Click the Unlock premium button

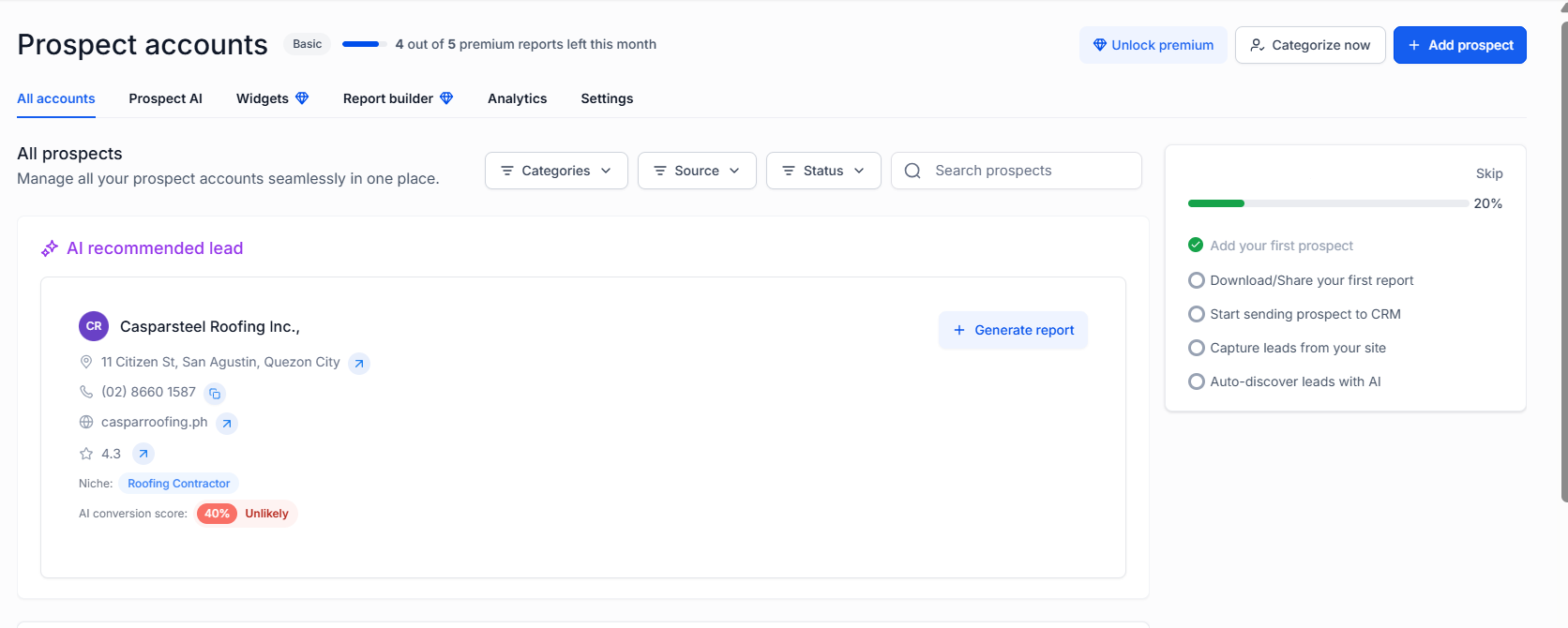click(1153, 45)
